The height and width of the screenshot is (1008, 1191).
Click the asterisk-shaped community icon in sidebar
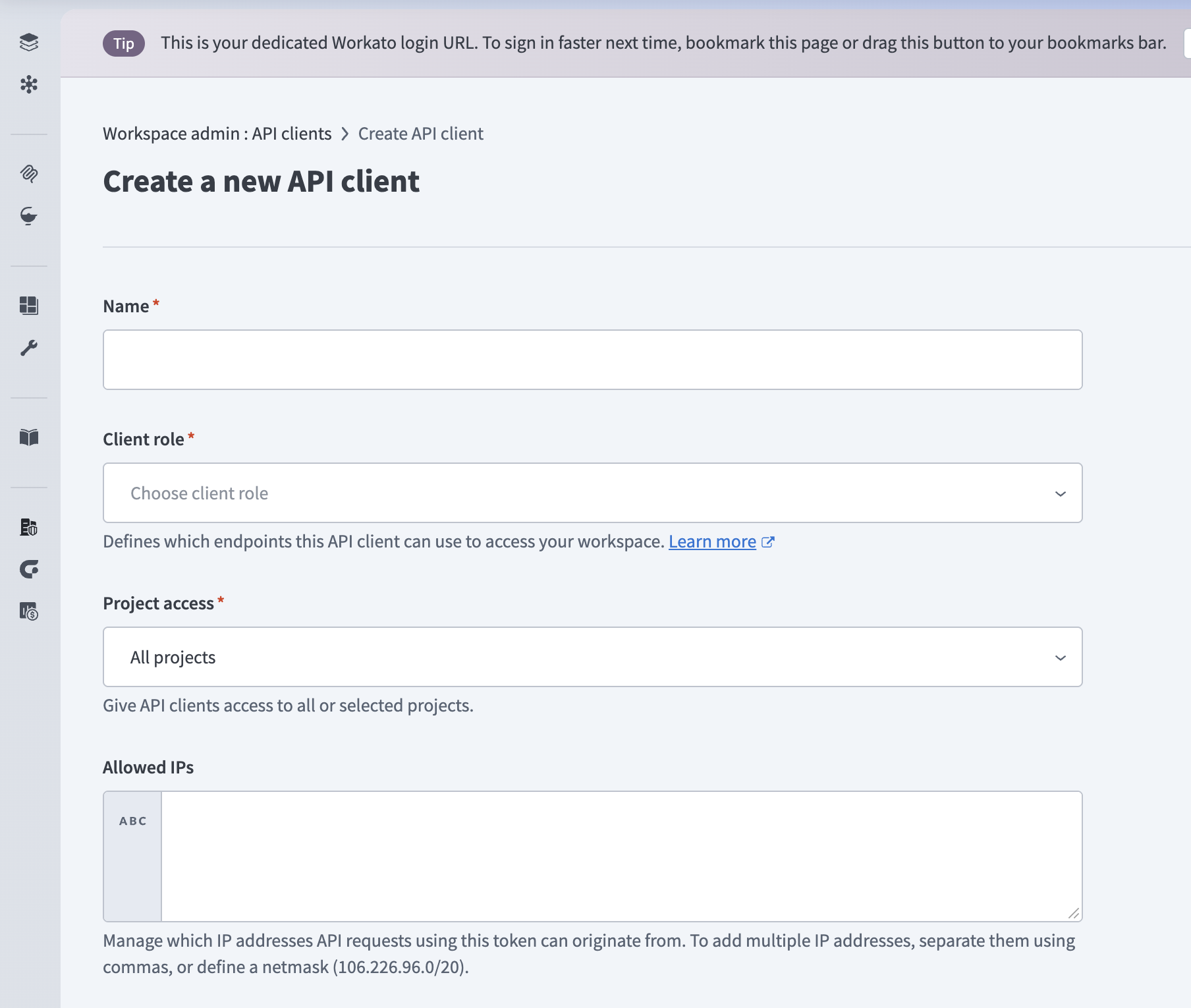29,84
